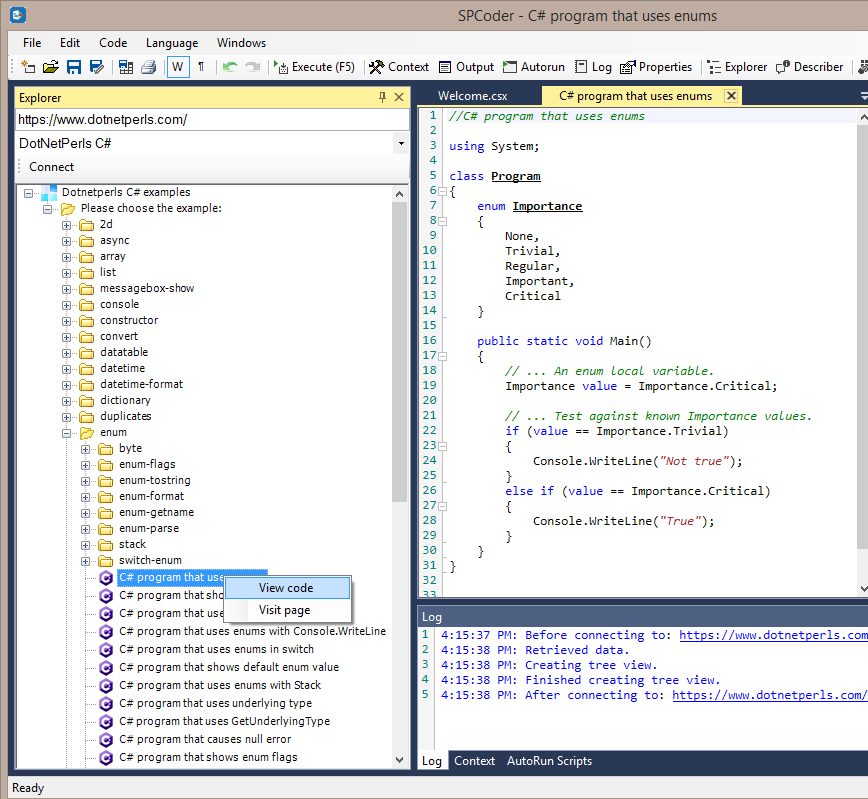Screen dimensions: 868x799
Task: Select the enum-parse folder icon
Action: [105, 529]
